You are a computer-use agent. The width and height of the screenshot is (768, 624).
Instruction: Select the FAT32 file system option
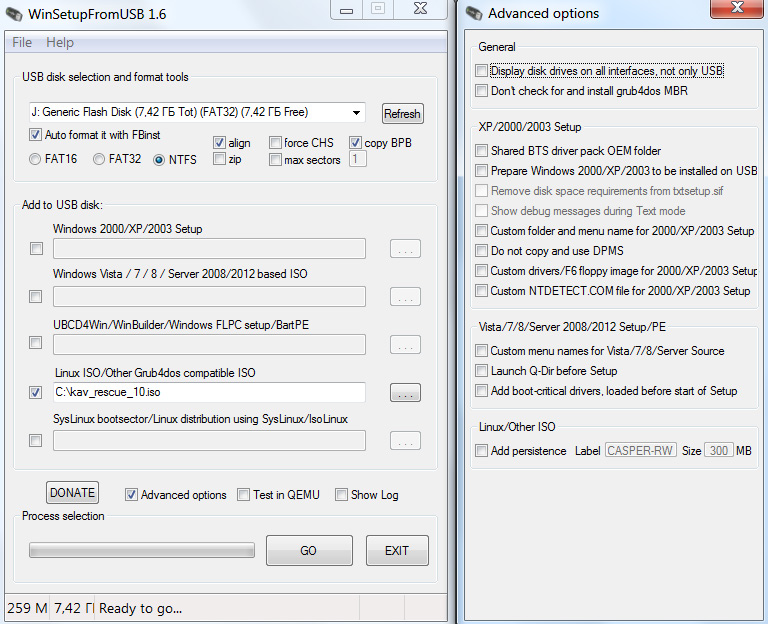point(100,159)
